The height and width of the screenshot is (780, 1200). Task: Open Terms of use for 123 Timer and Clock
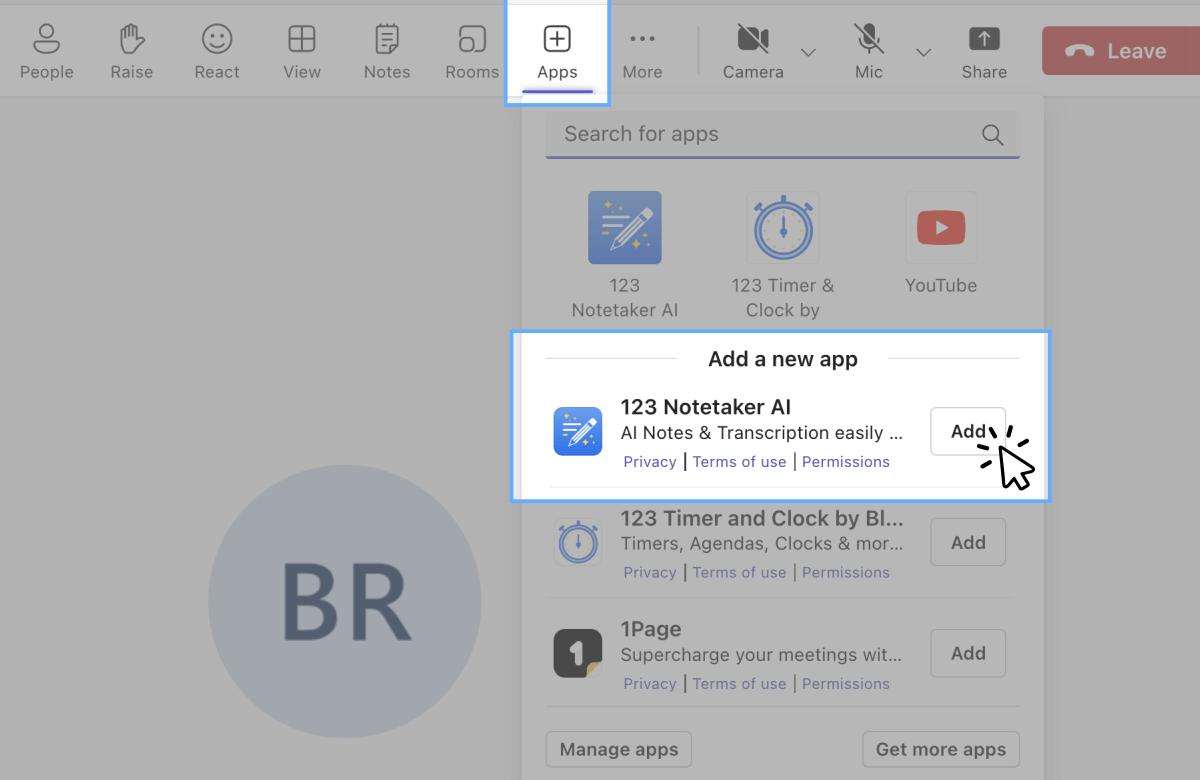(739, 573)
